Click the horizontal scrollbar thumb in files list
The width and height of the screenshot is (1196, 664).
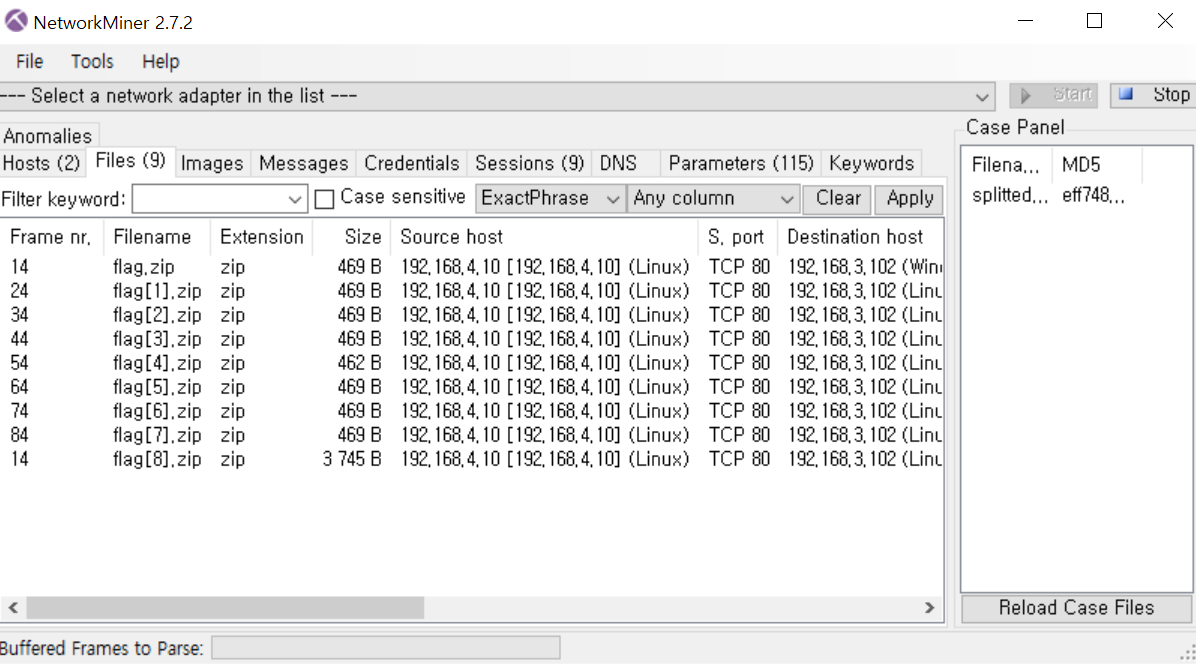225,608
